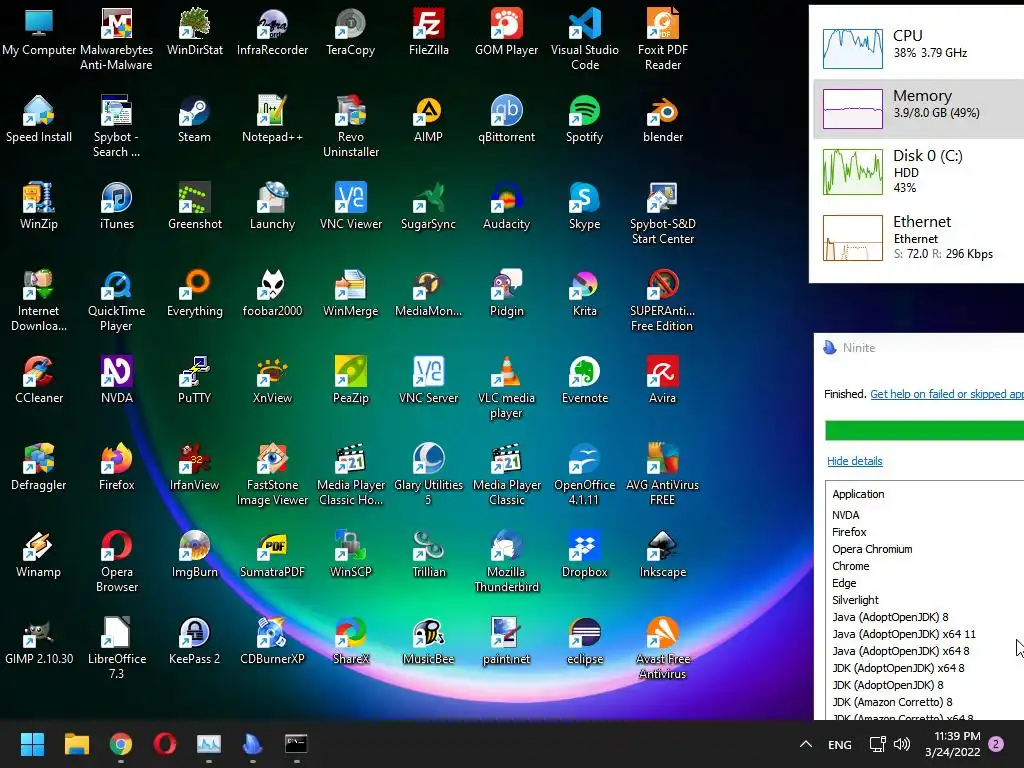Open the eclipse desktop shortcut

584,641
